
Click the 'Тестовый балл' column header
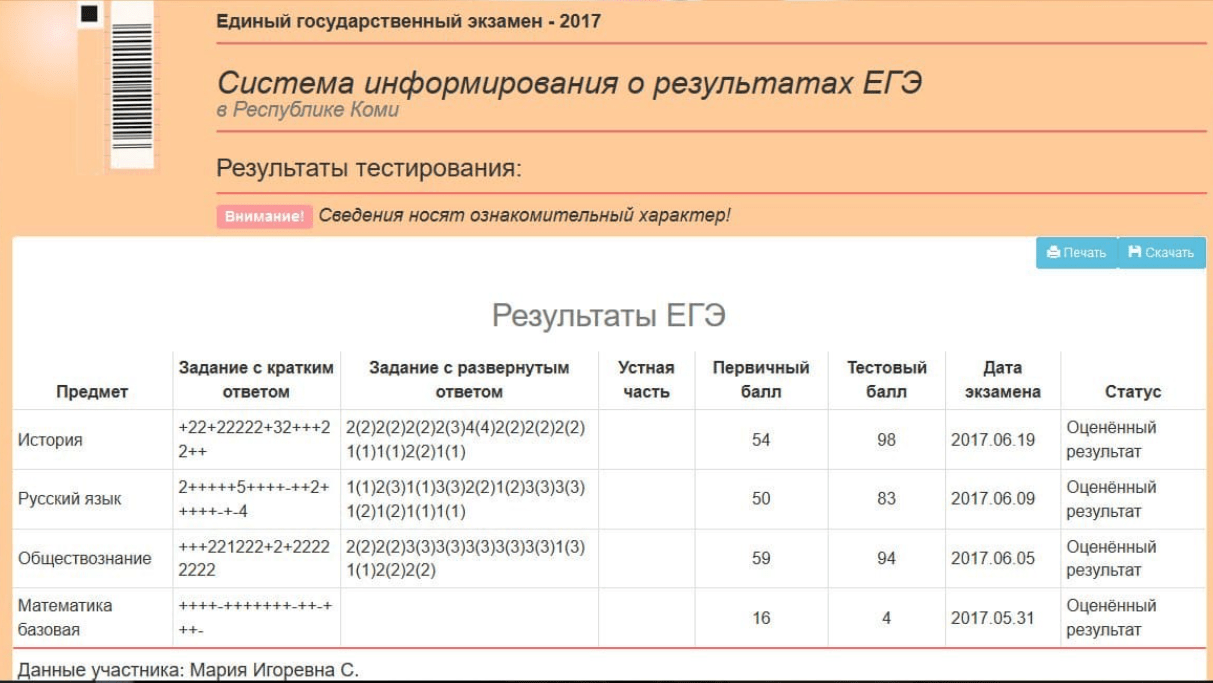coord(886,380)
